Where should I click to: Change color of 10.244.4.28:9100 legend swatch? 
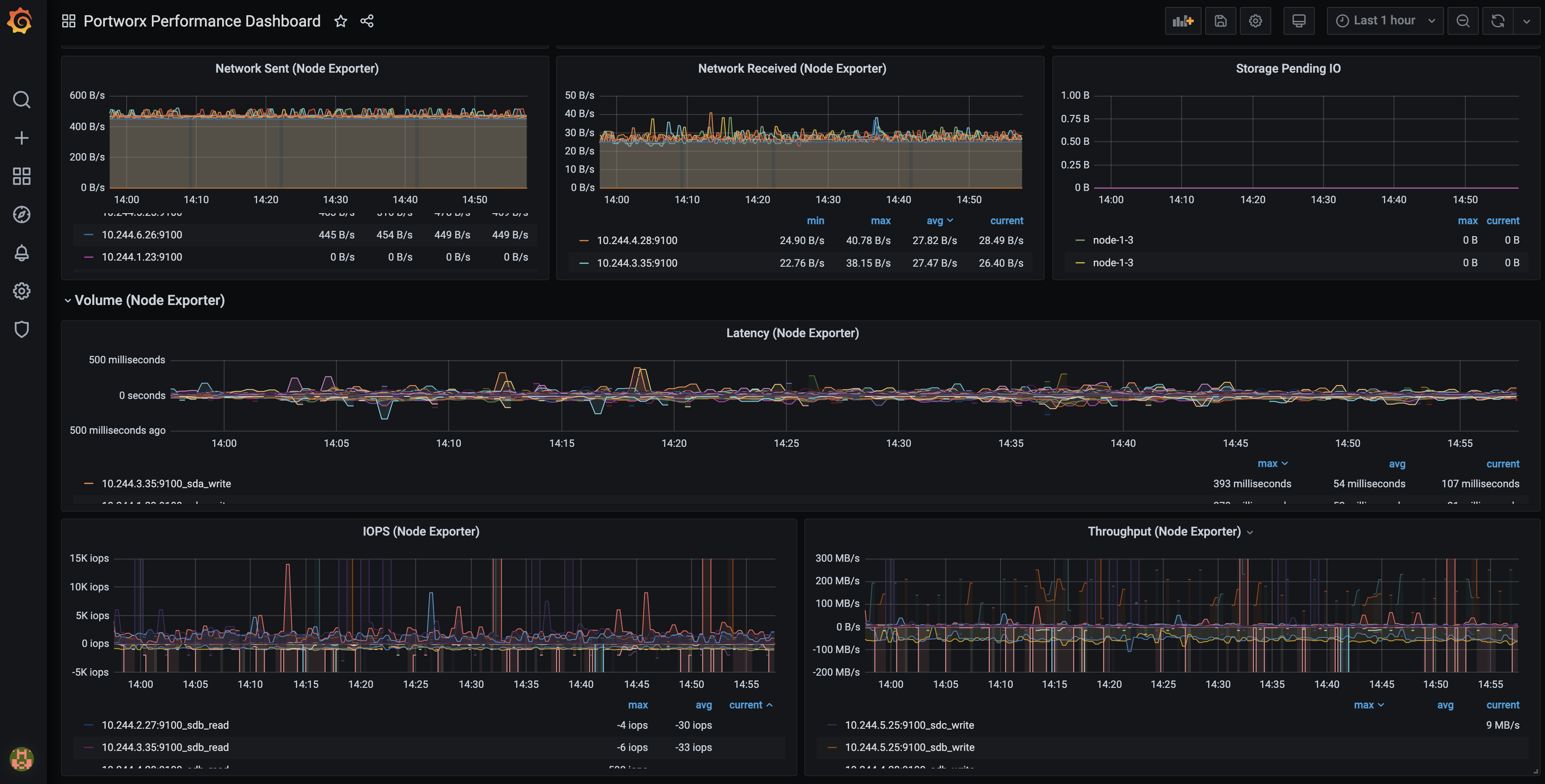pos(584,240)
